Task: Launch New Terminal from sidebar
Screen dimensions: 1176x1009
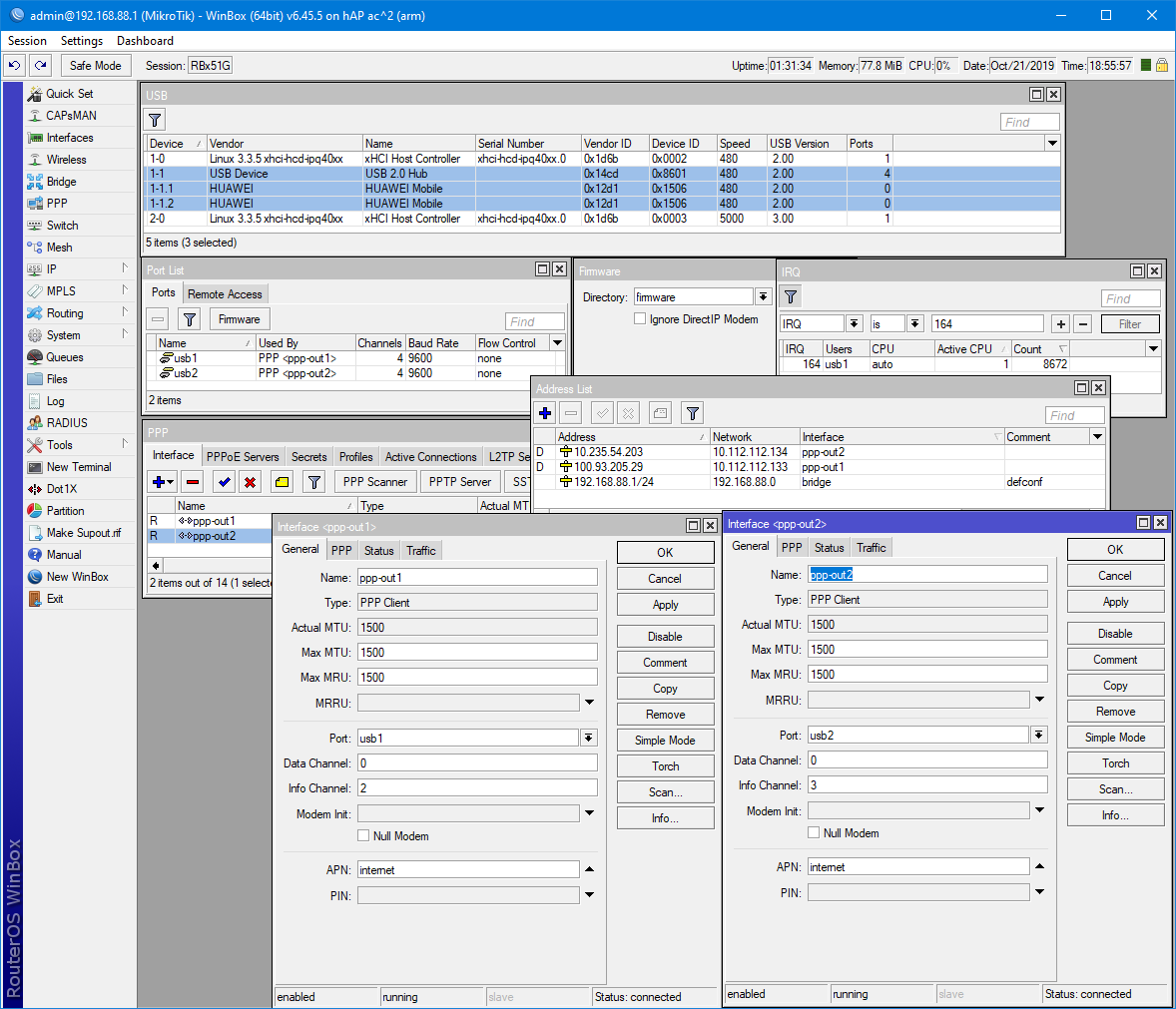Action: pyautogui.click(x=79, y=467)
